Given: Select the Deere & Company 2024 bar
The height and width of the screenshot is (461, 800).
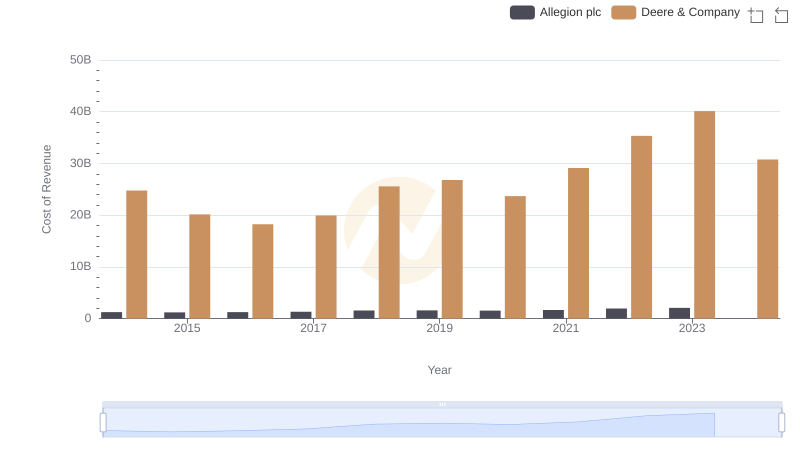Looking at the screenshot, I should 767,239.
